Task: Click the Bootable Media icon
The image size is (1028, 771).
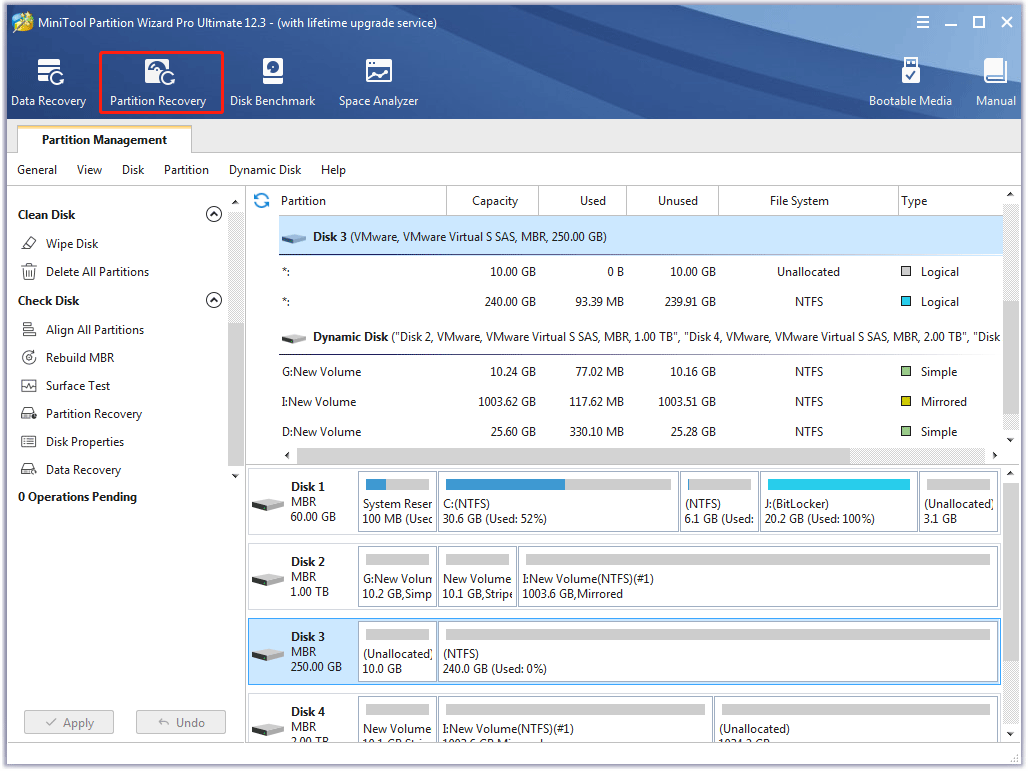Action: point(910,80)
